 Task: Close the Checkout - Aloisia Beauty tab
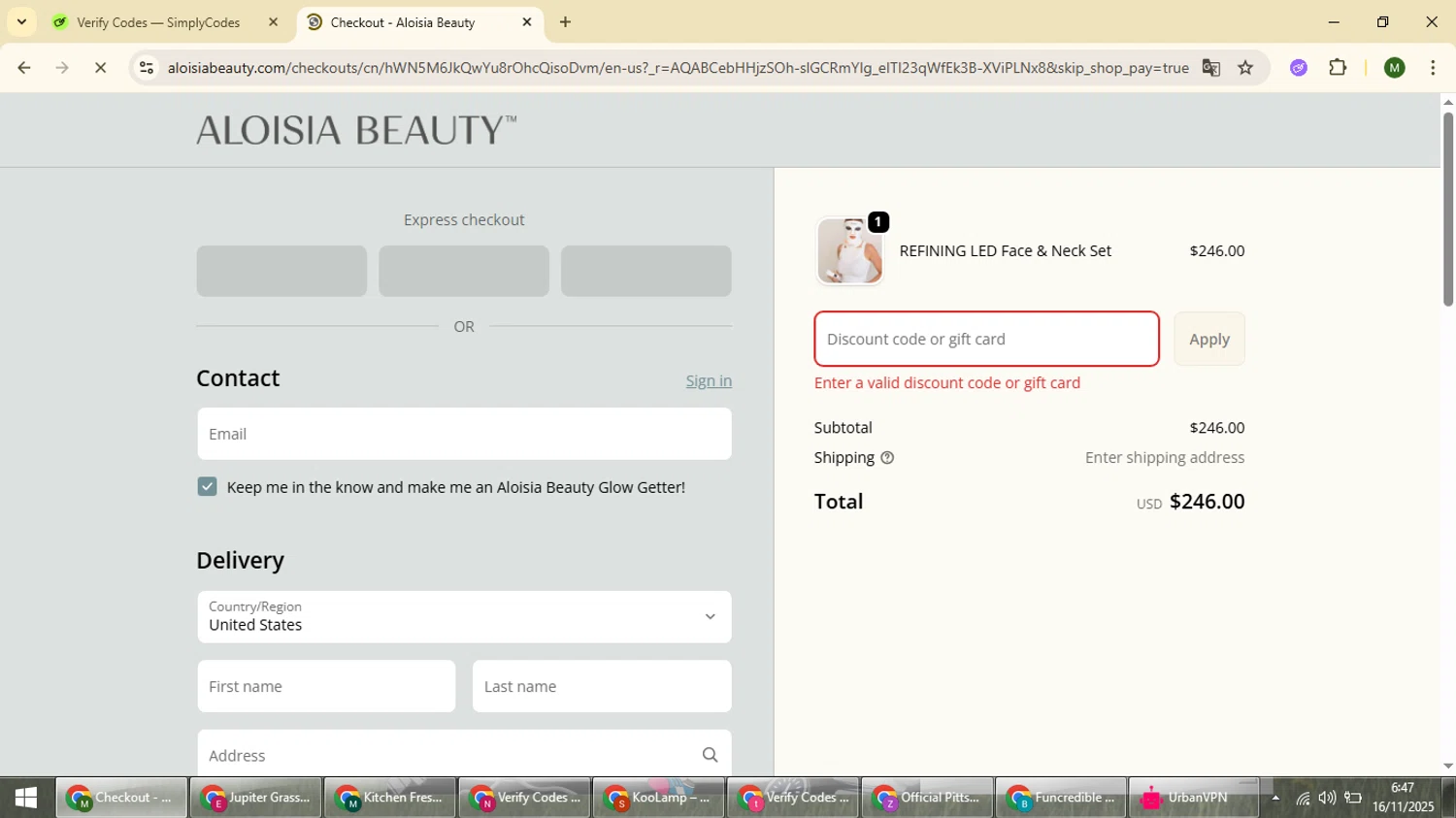[x=527, y=22]
